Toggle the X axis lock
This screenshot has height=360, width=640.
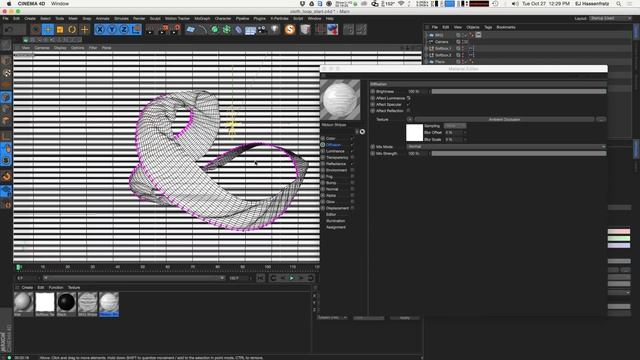pos(100,29)
